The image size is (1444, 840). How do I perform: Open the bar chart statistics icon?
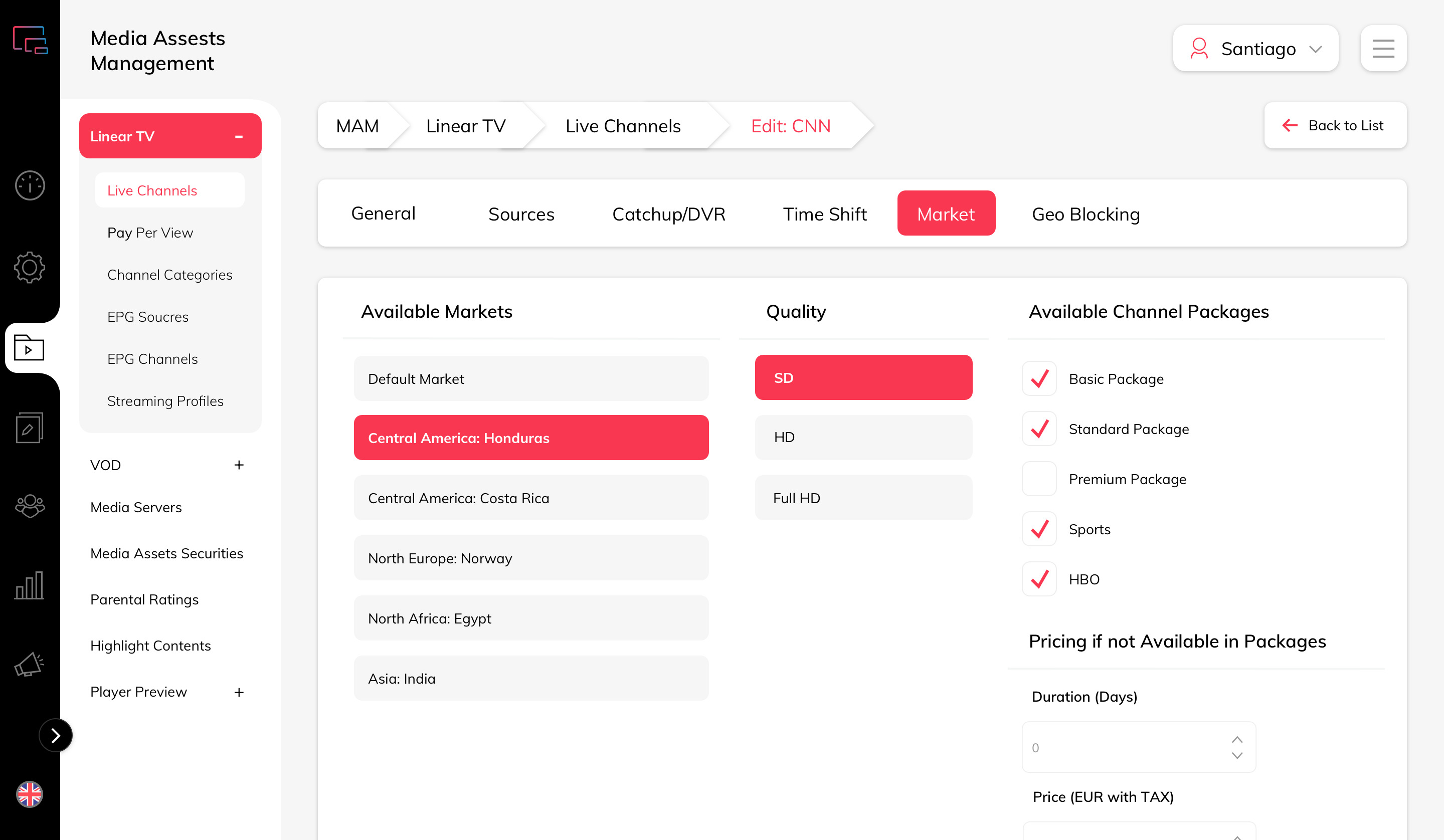(29, 585)
